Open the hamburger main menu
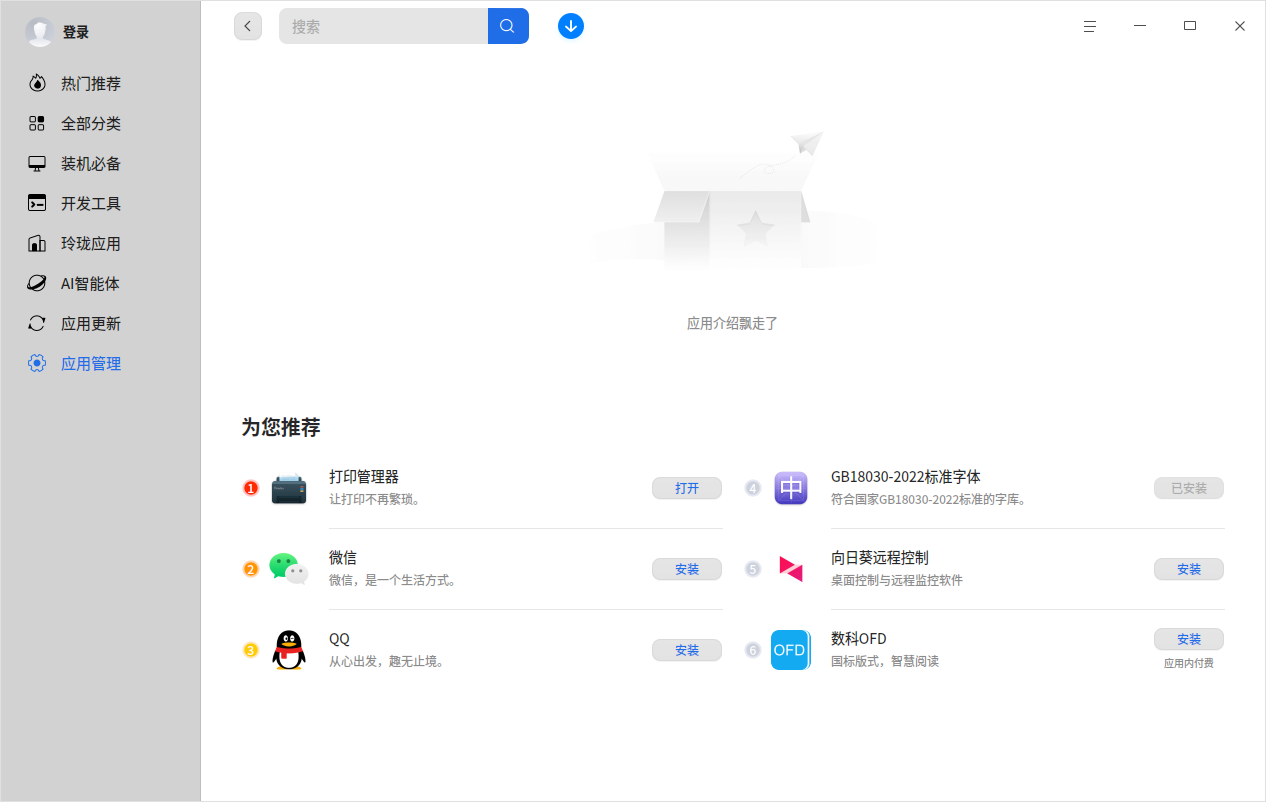The image size is (1266, 802). tap(1090, 26)
